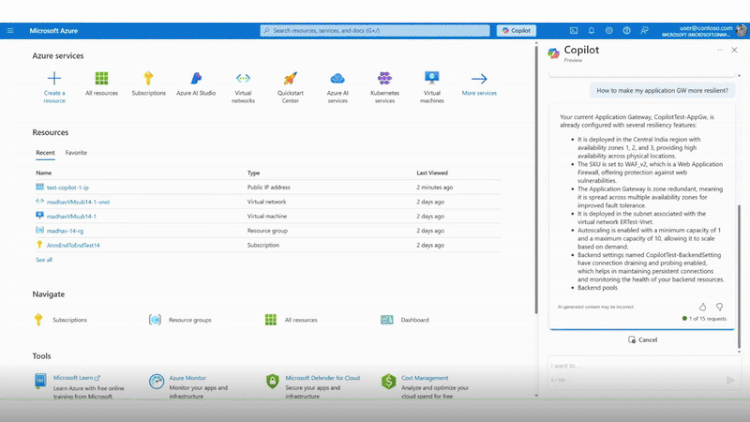
Task: Open Azure Monitor tool icon
Action: [x=156, y=381]
